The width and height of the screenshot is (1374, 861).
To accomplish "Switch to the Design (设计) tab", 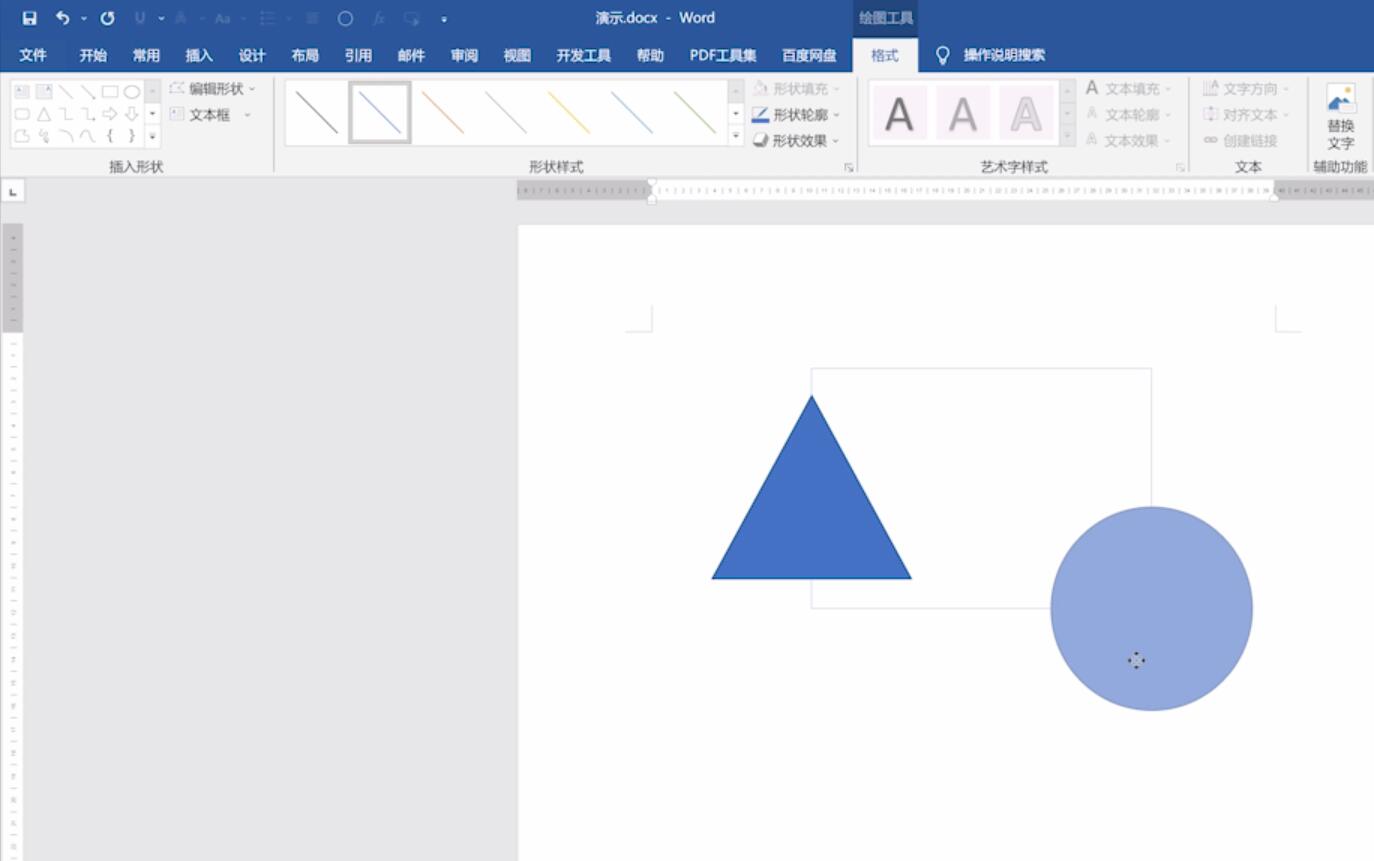I will (x=252, y=56).
